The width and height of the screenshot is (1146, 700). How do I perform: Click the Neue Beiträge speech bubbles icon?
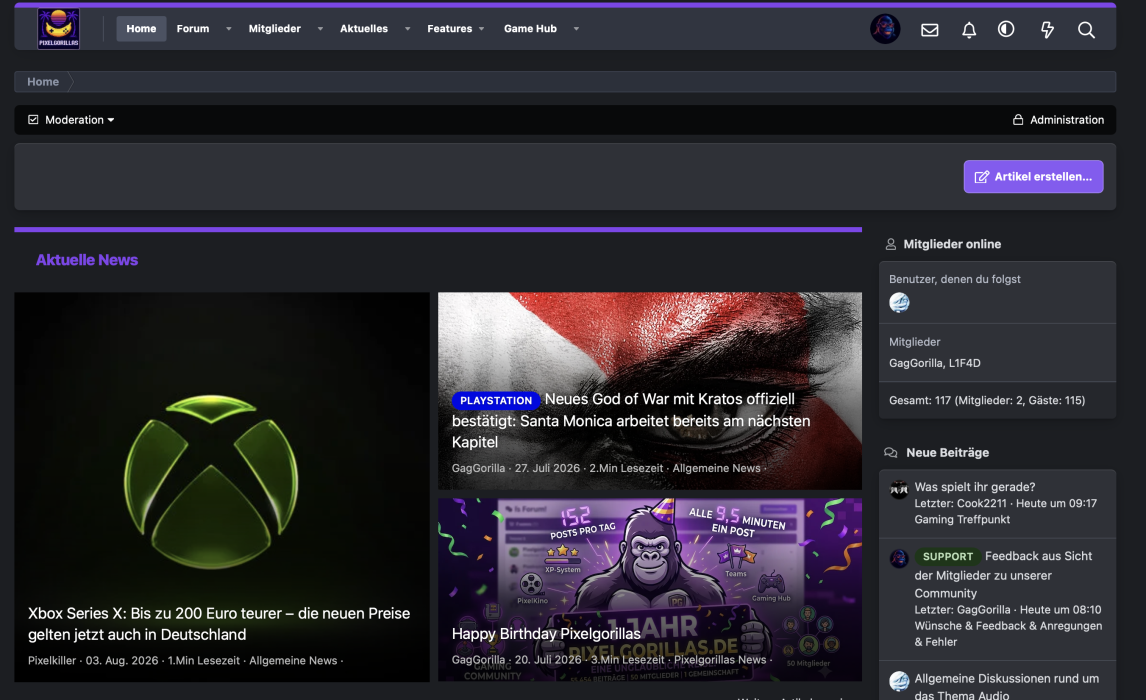coord(890,452)
